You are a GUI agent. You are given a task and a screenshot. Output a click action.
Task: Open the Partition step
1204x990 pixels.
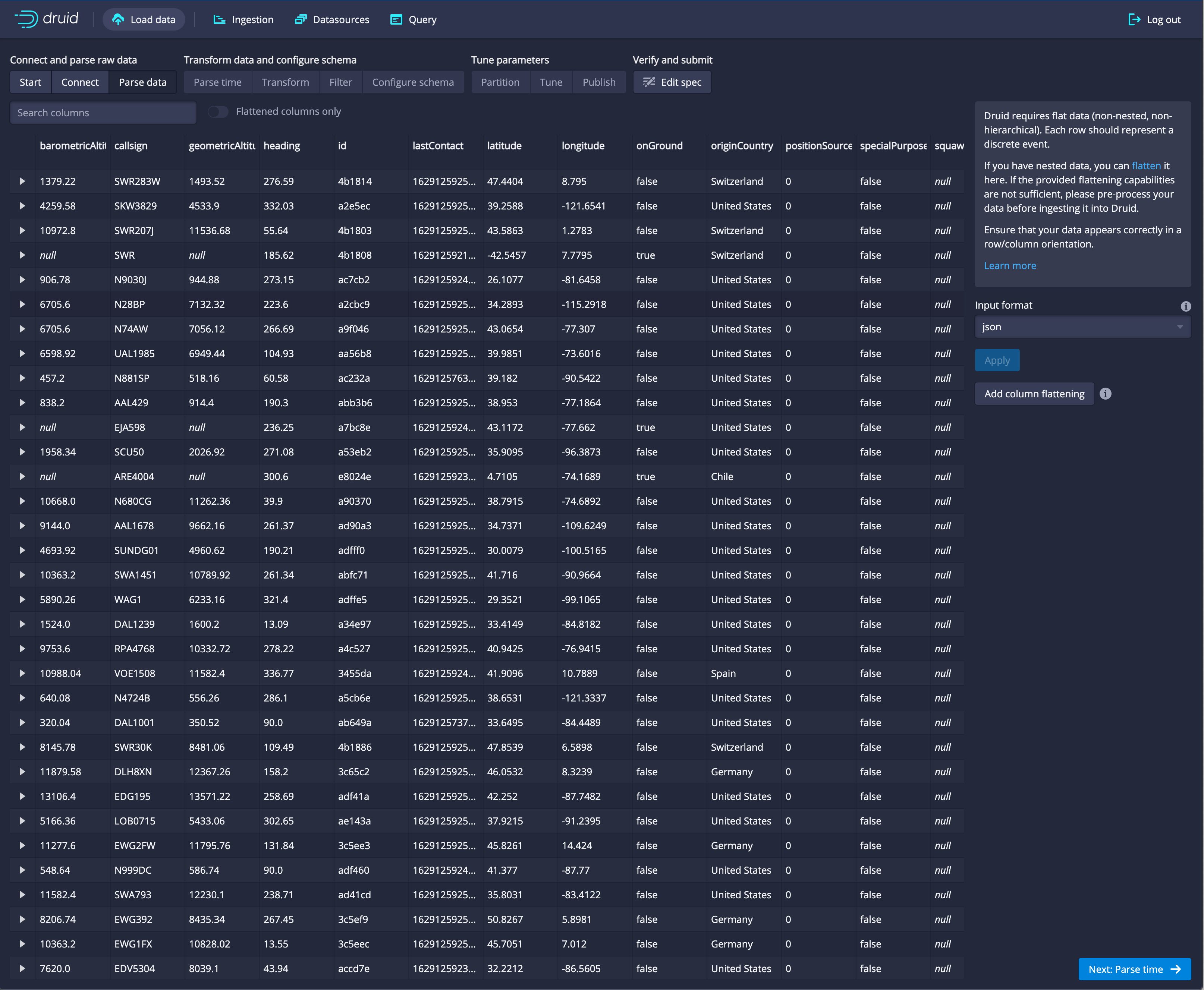point(500,82)
